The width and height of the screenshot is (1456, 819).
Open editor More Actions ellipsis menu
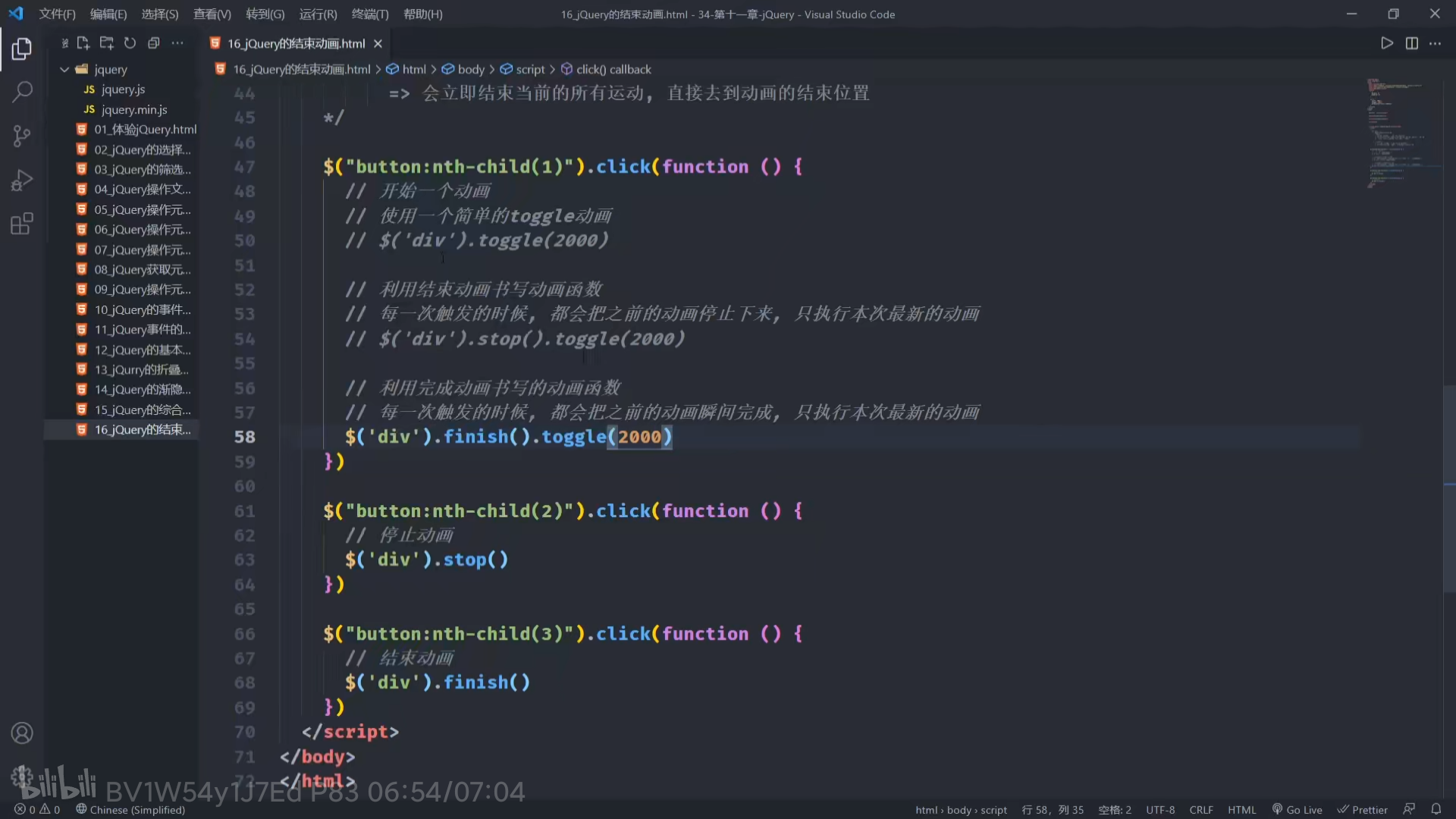pos(1435,43)
